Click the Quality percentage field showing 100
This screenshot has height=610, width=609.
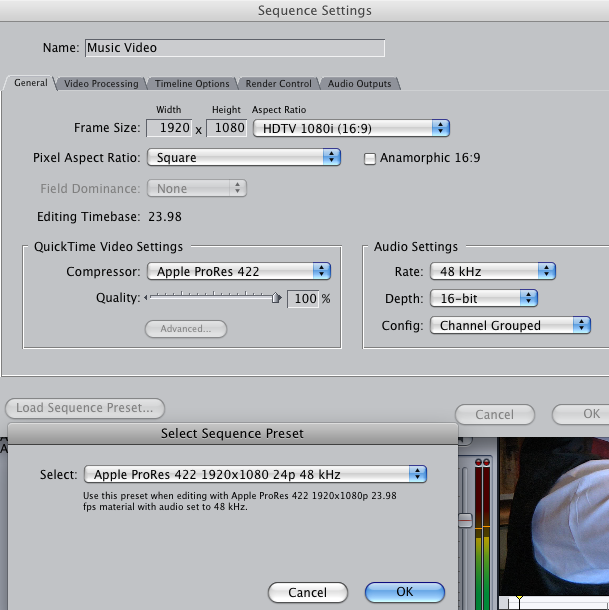pos(303,299)
